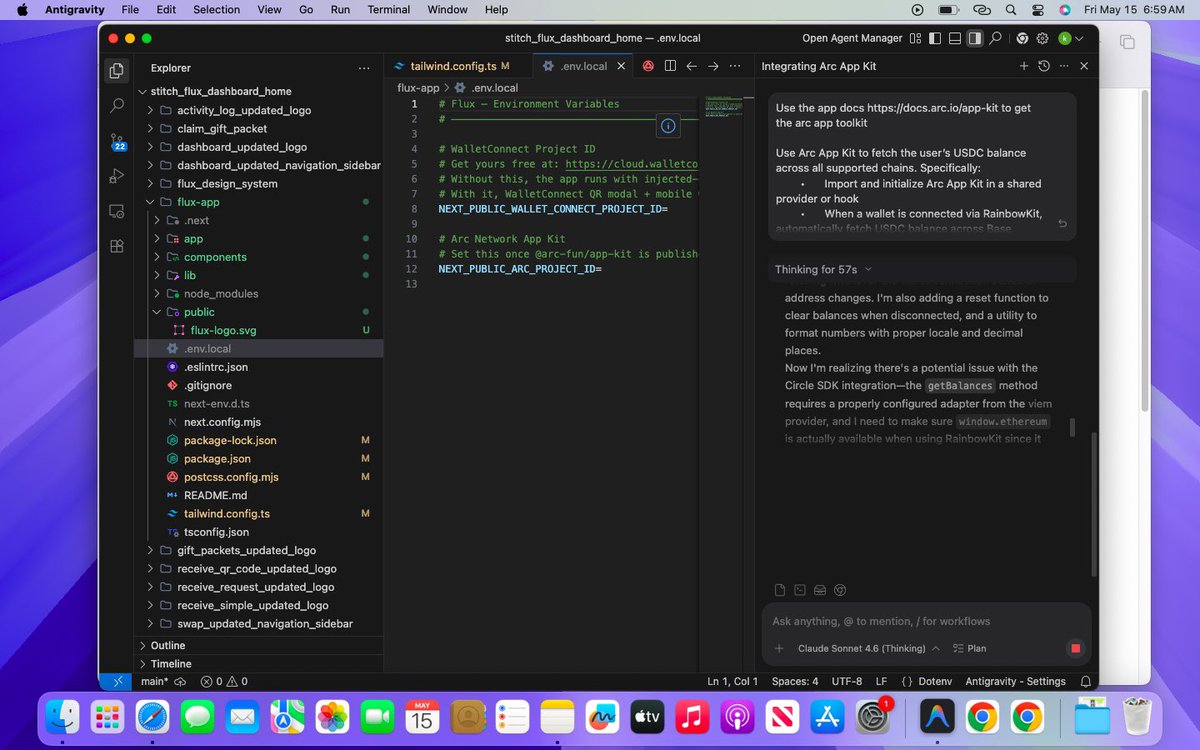Viewport: 1200px width, 750px height.
Task: Open the Run and Debug view
Action: click(x=117, y=176)
